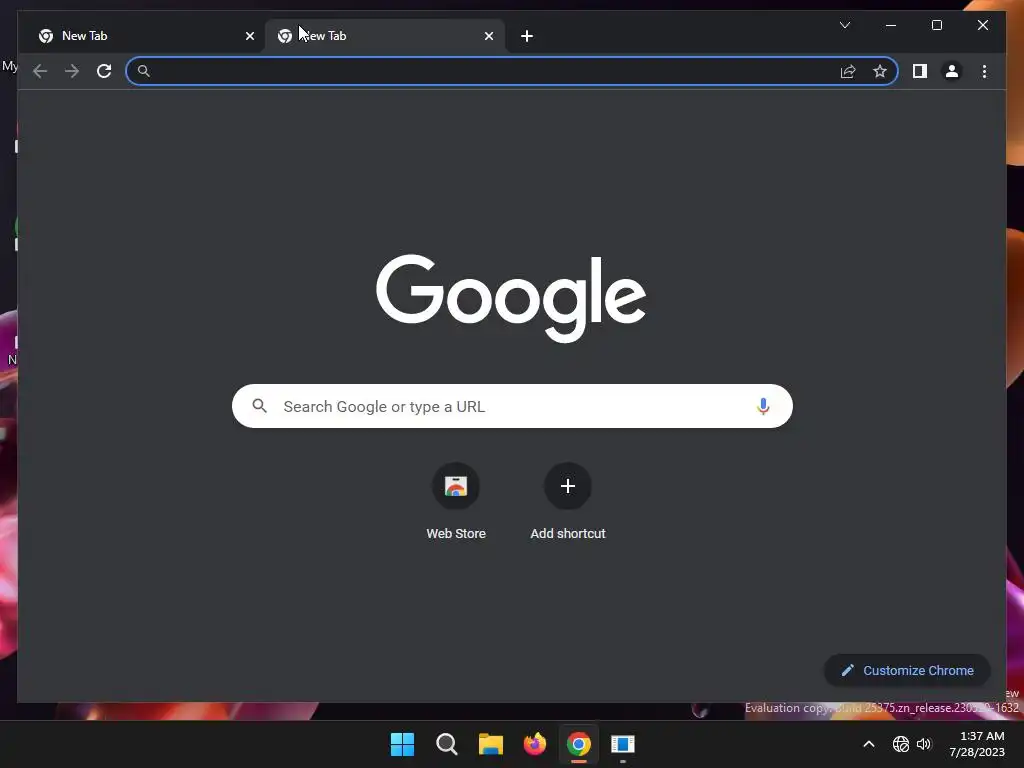Open Windows taskbar search
The image size is (1024, 768).
pos(447,744)
